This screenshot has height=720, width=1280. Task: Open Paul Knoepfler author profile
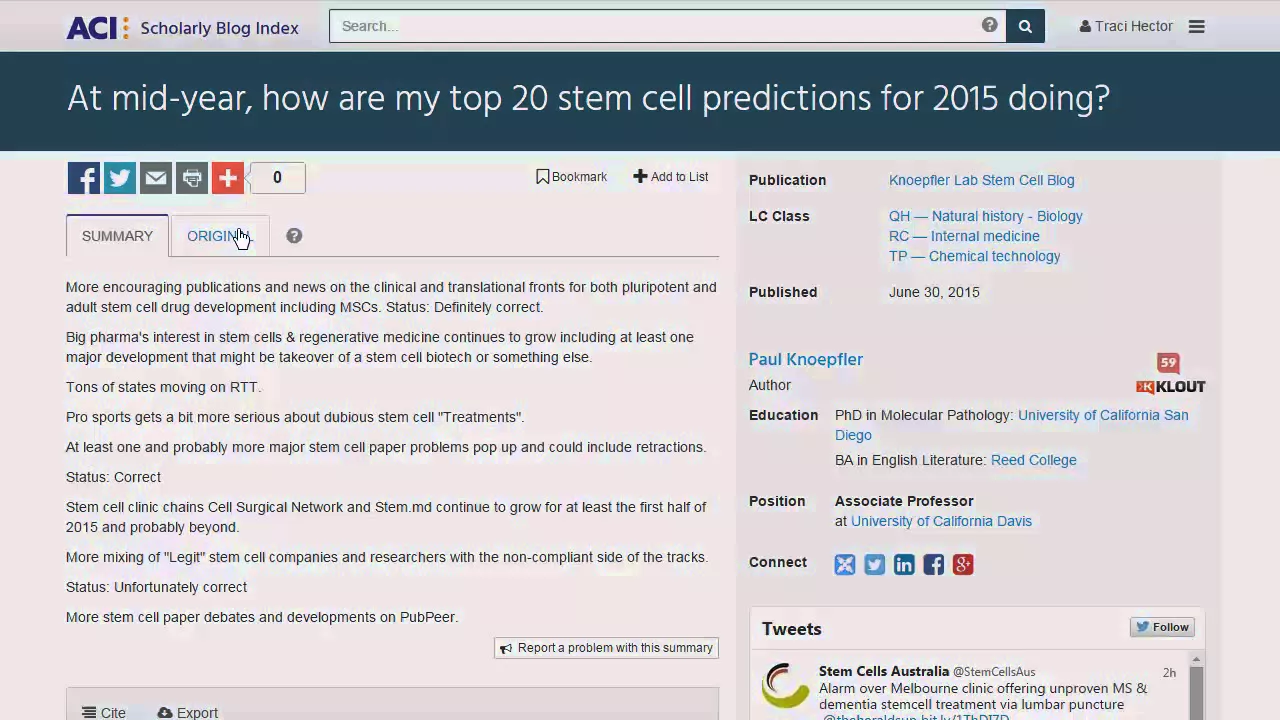pyautogui.click(x=806, y=359)
